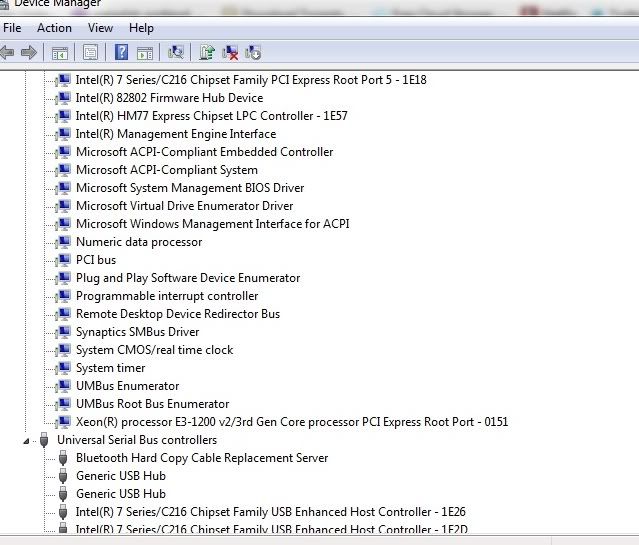Viewport: 639px width, 545px height.
Task: Click icon for Synaptics SMBus Driver
Action: point(64,332)
